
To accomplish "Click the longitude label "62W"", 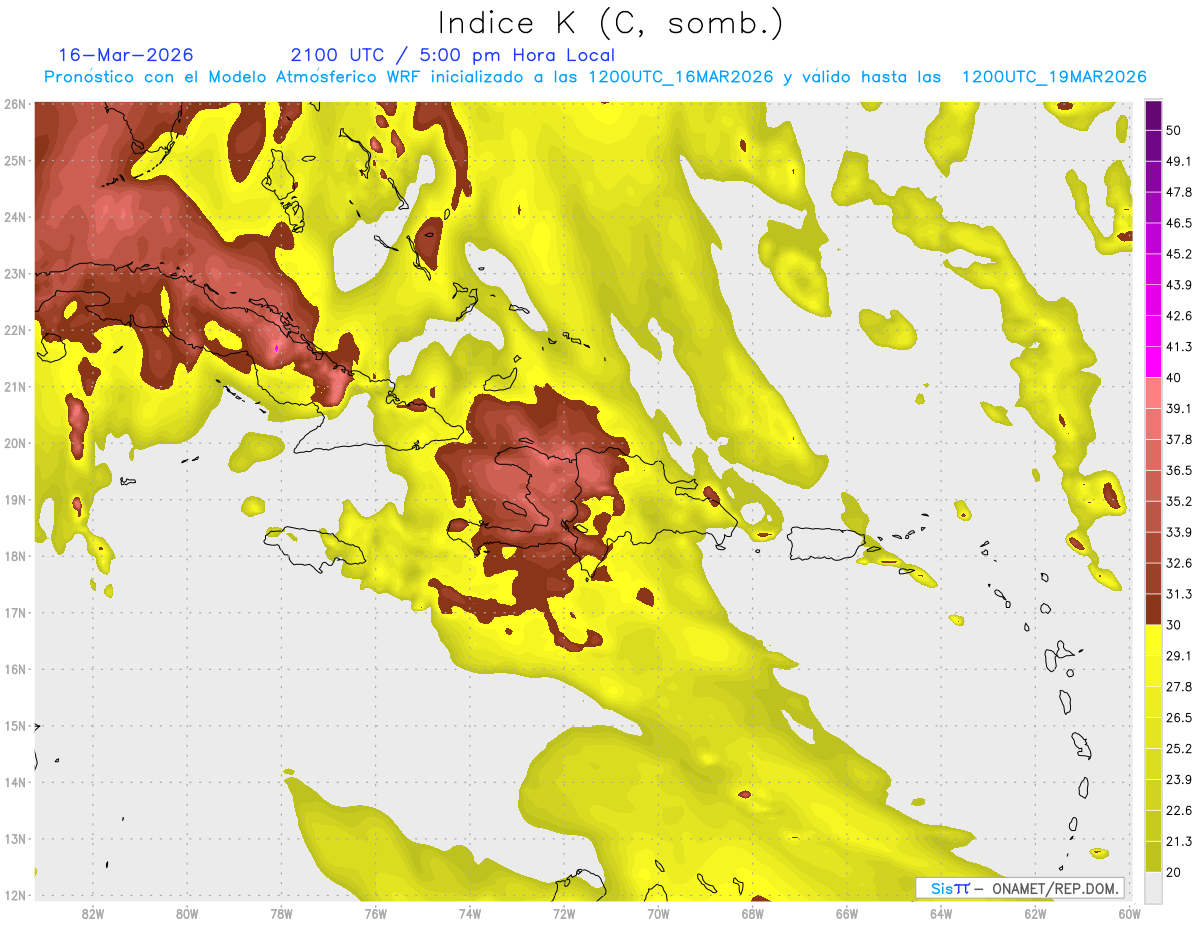I will (1035, 914).
